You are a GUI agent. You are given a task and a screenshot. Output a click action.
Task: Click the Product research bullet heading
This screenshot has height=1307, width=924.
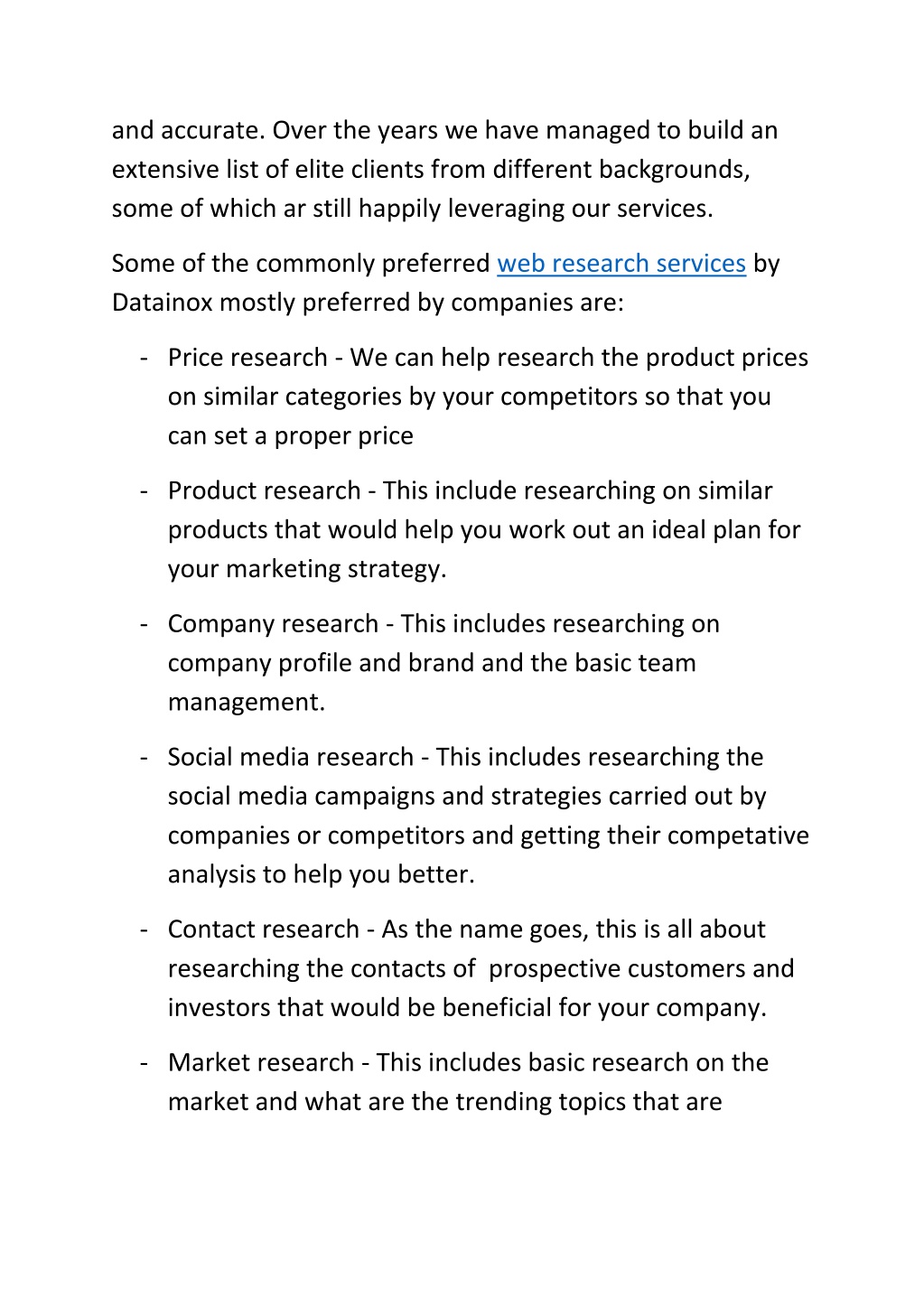(265, 490)
